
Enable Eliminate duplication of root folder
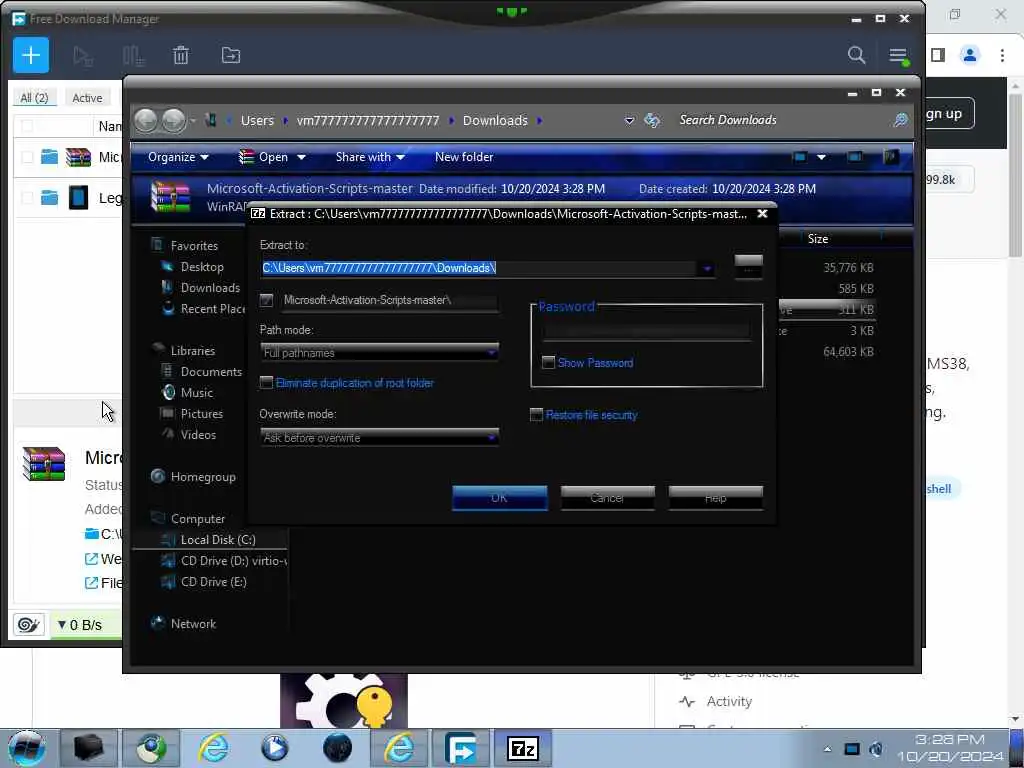tap(266, 383)
